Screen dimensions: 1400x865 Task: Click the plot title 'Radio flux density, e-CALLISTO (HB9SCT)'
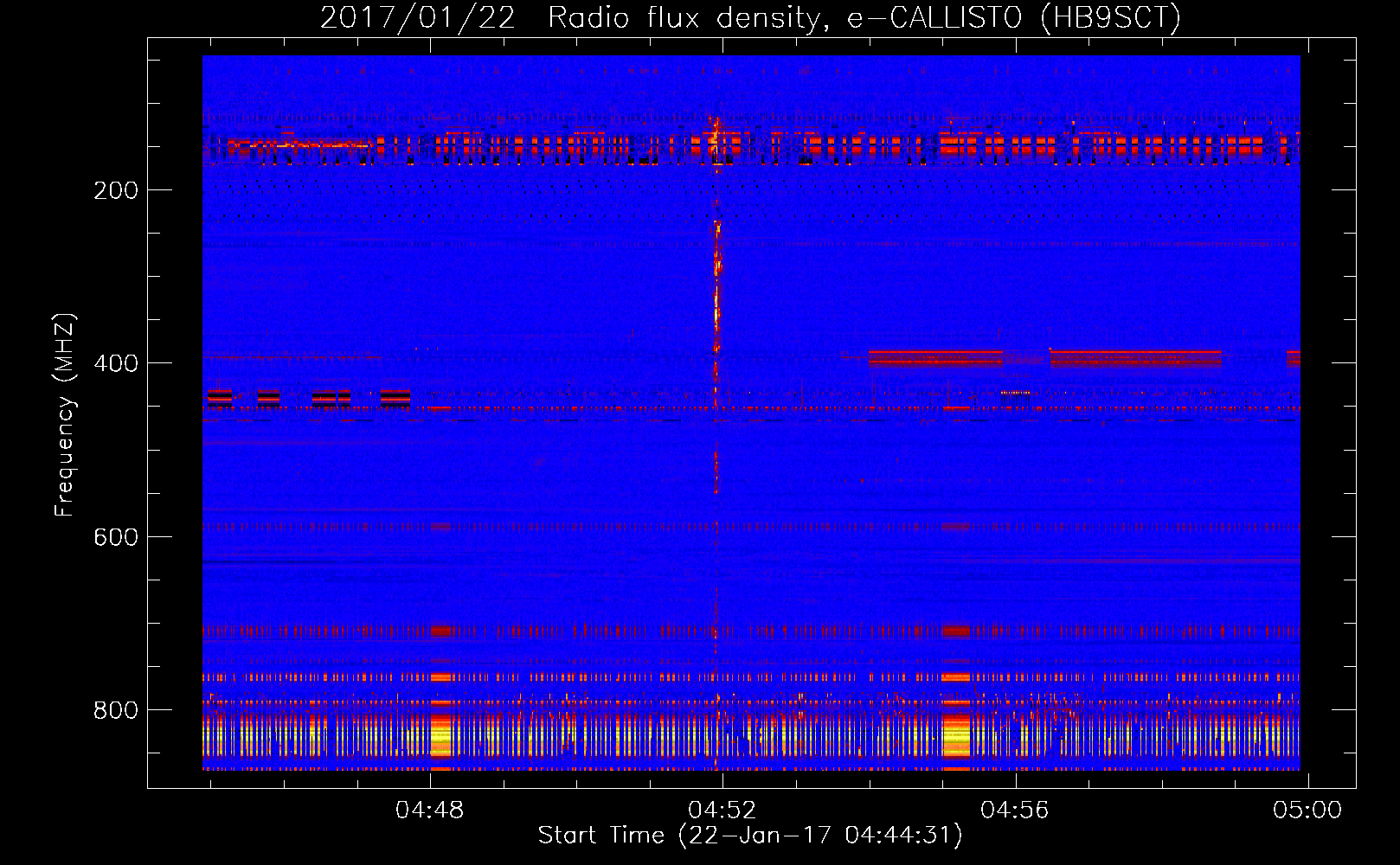coord(864,17)
